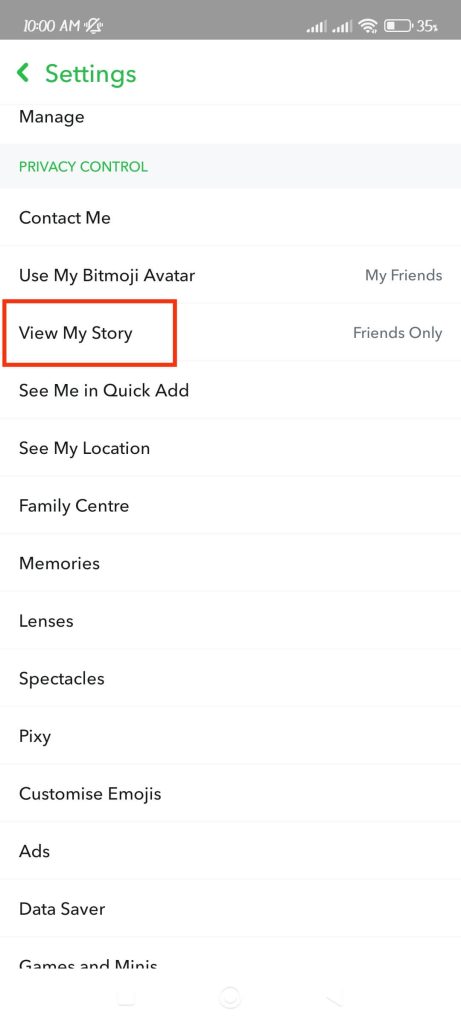Screen dimensions: 461x1024
Task: Open See Me in Quick Add
Action: (x=230, y=390)
